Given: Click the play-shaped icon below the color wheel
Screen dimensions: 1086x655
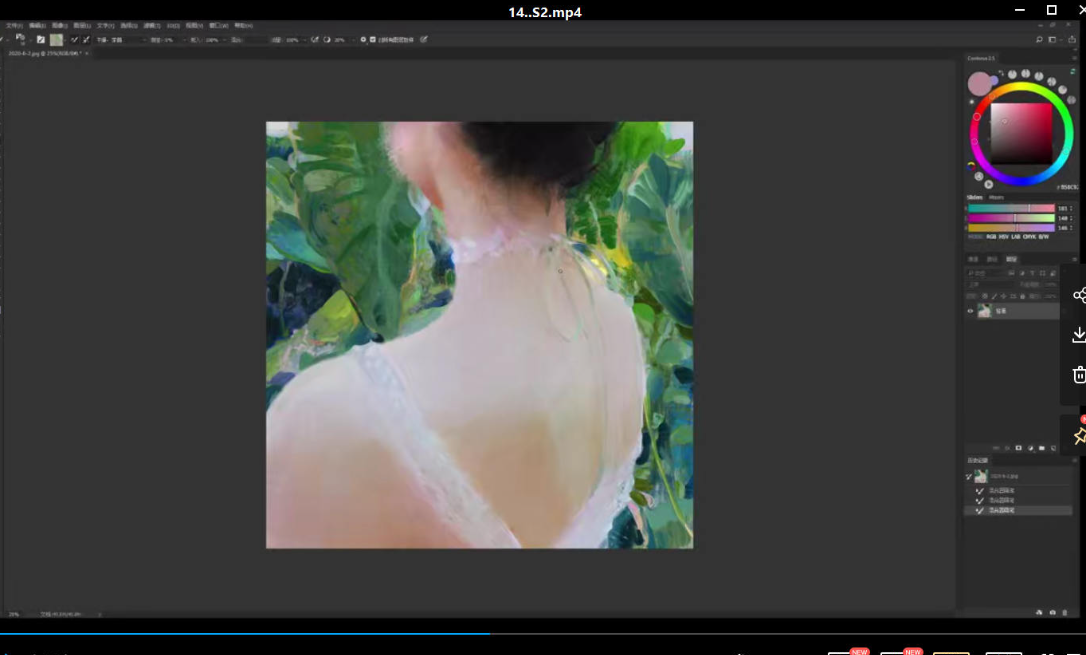Looking at the screenshot, I should [x=988, y=184].
